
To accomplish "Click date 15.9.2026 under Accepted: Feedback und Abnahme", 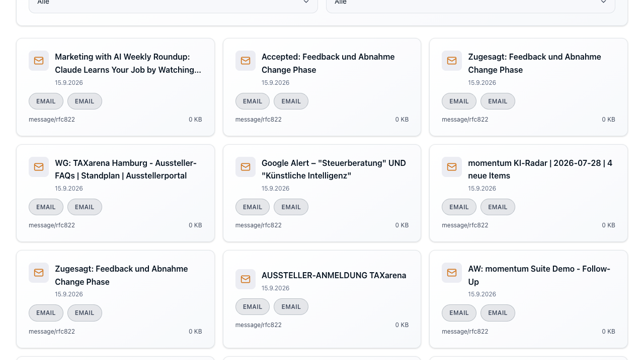I will coord(276,82).
